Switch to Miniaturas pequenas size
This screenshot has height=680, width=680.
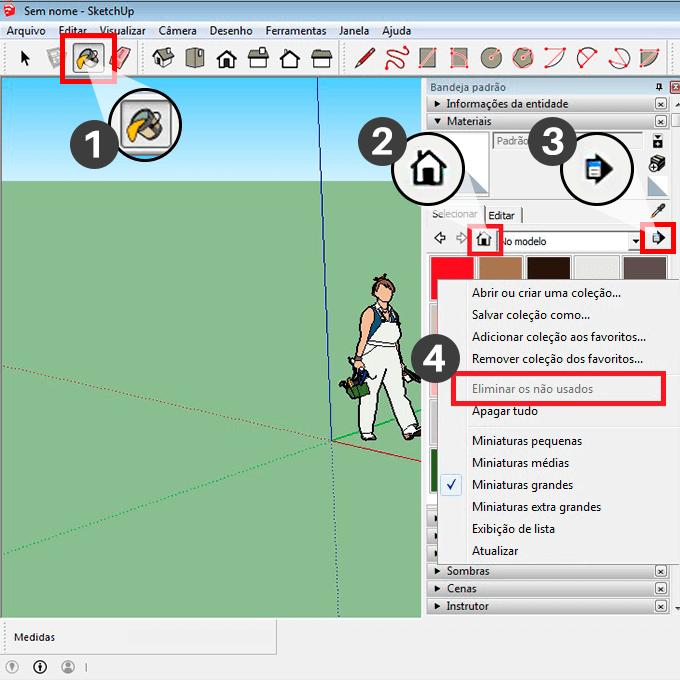526,441
